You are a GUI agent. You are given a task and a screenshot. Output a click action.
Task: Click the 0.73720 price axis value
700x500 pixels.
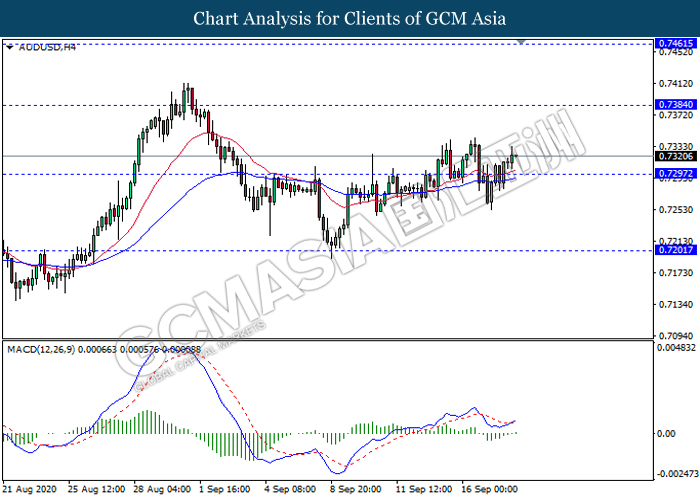[676, 115]
